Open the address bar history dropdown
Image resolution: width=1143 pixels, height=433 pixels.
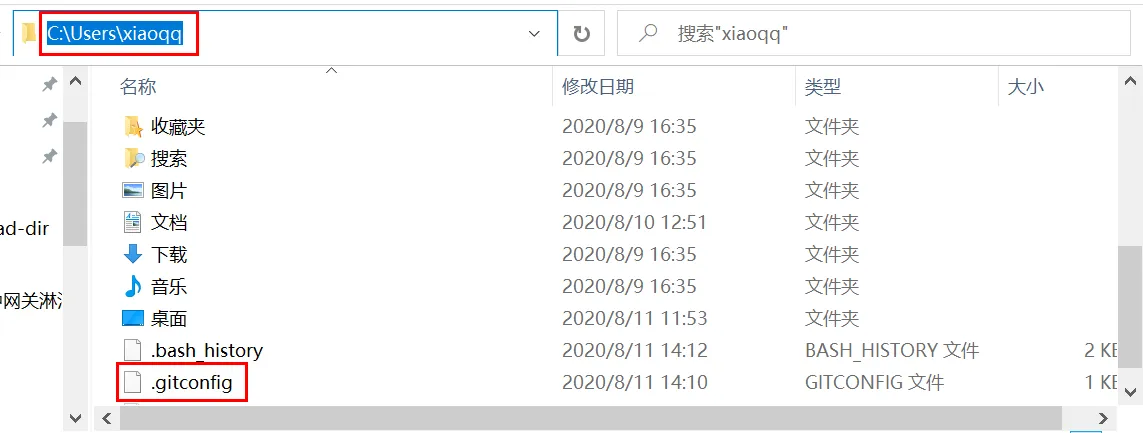point(534,34)
